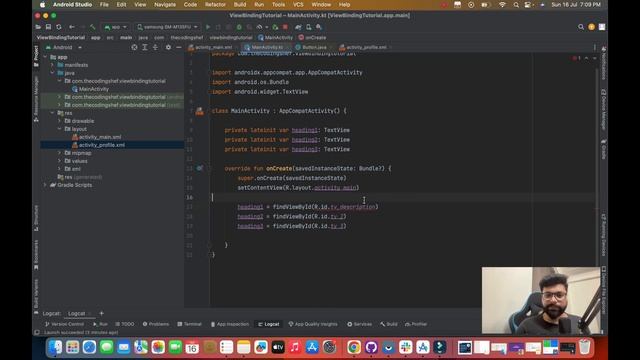
Task: Add a new Logcat tab with plus
Action: point(102,313)
